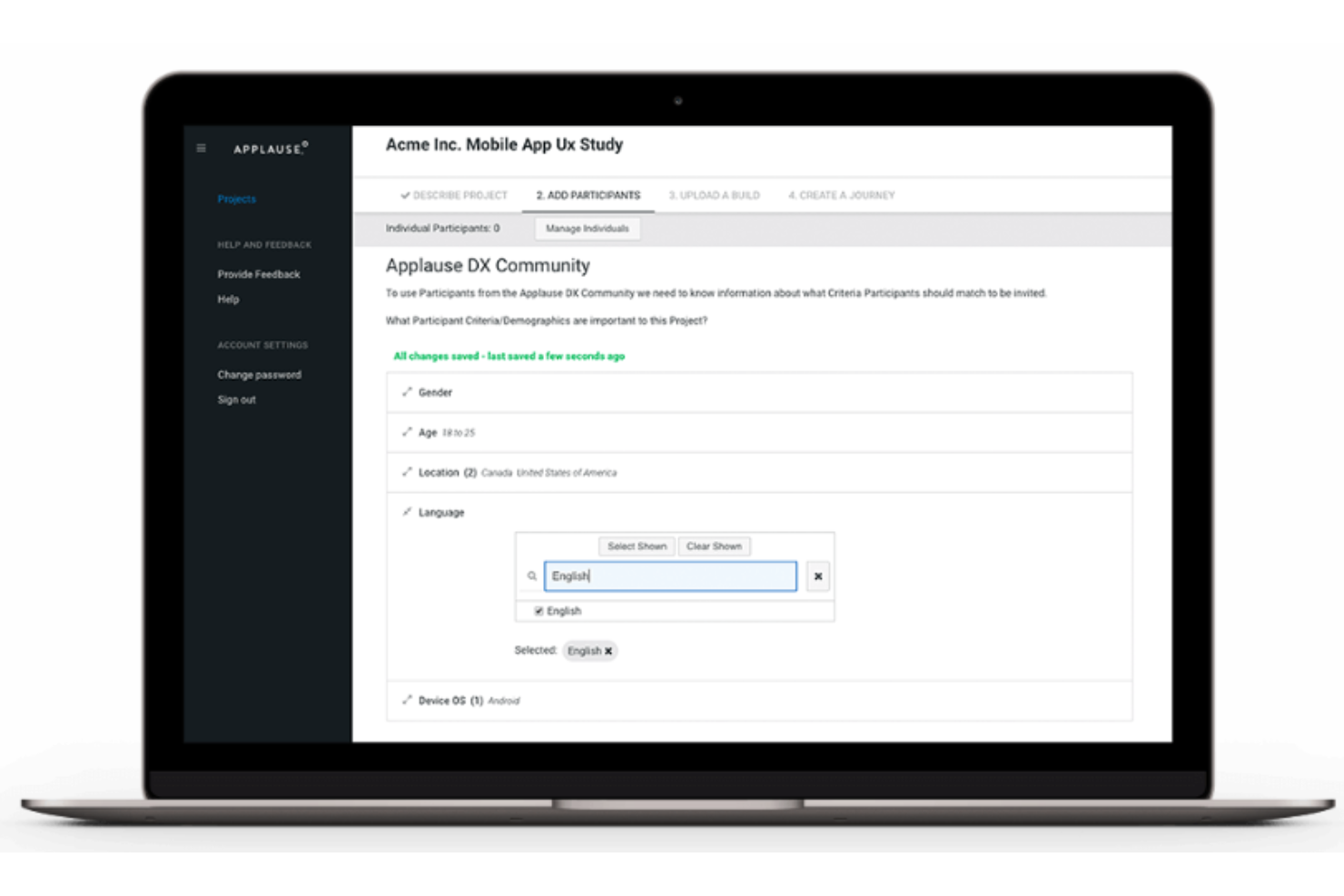Click the Selected: label
Screen dimensions: 1344x896
click(x=536, y=650)
